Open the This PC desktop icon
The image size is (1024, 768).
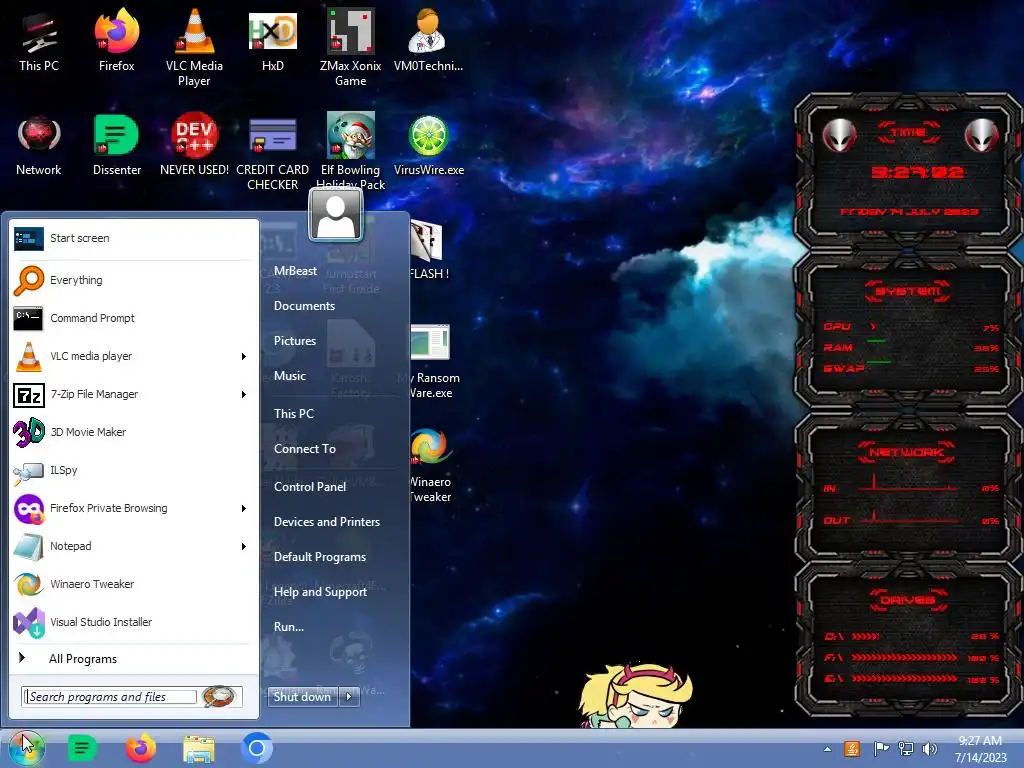pos(39,42)
